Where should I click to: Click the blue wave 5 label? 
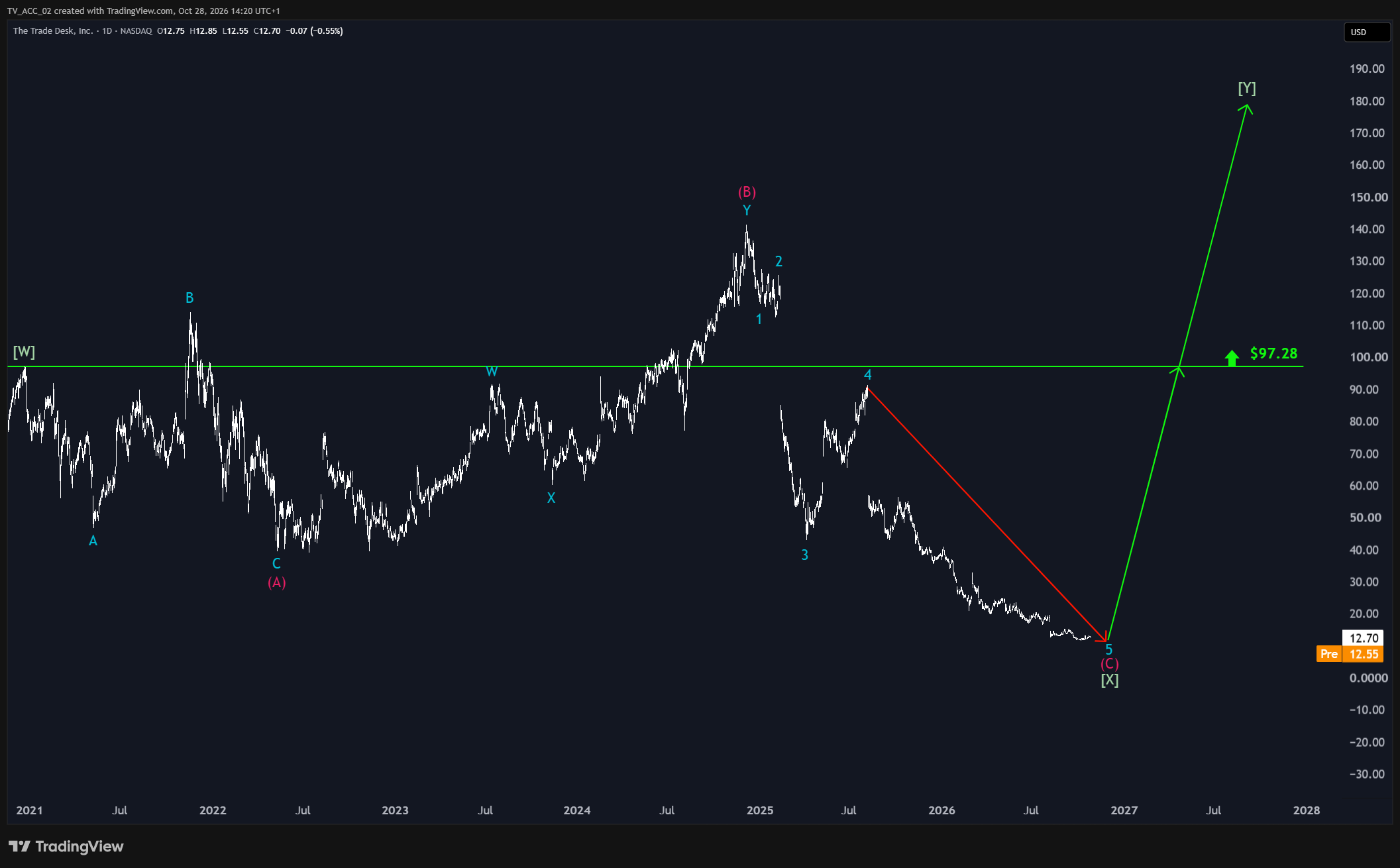1109,649
